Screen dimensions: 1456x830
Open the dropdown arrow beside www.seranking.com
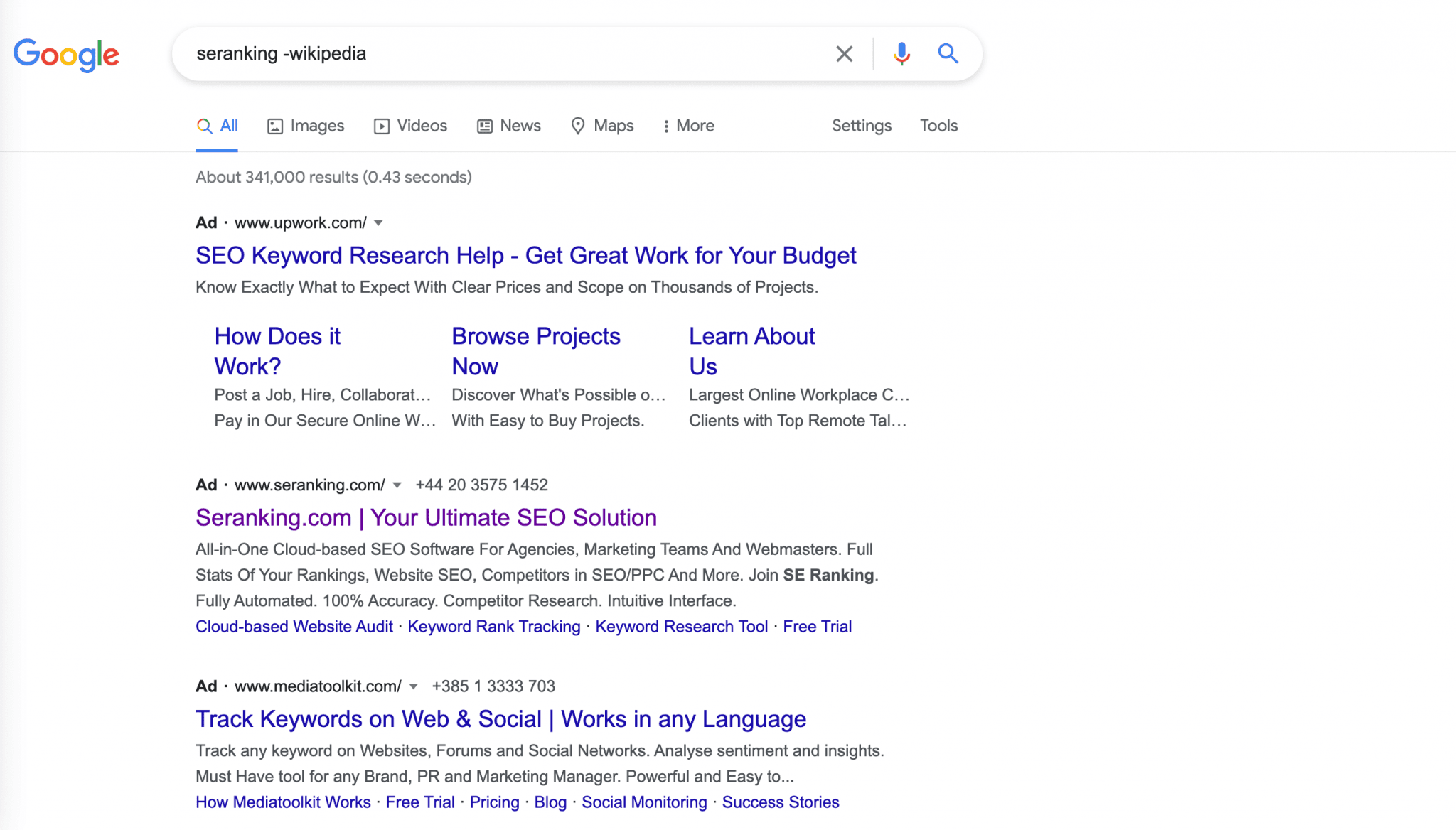click(398, 485)
